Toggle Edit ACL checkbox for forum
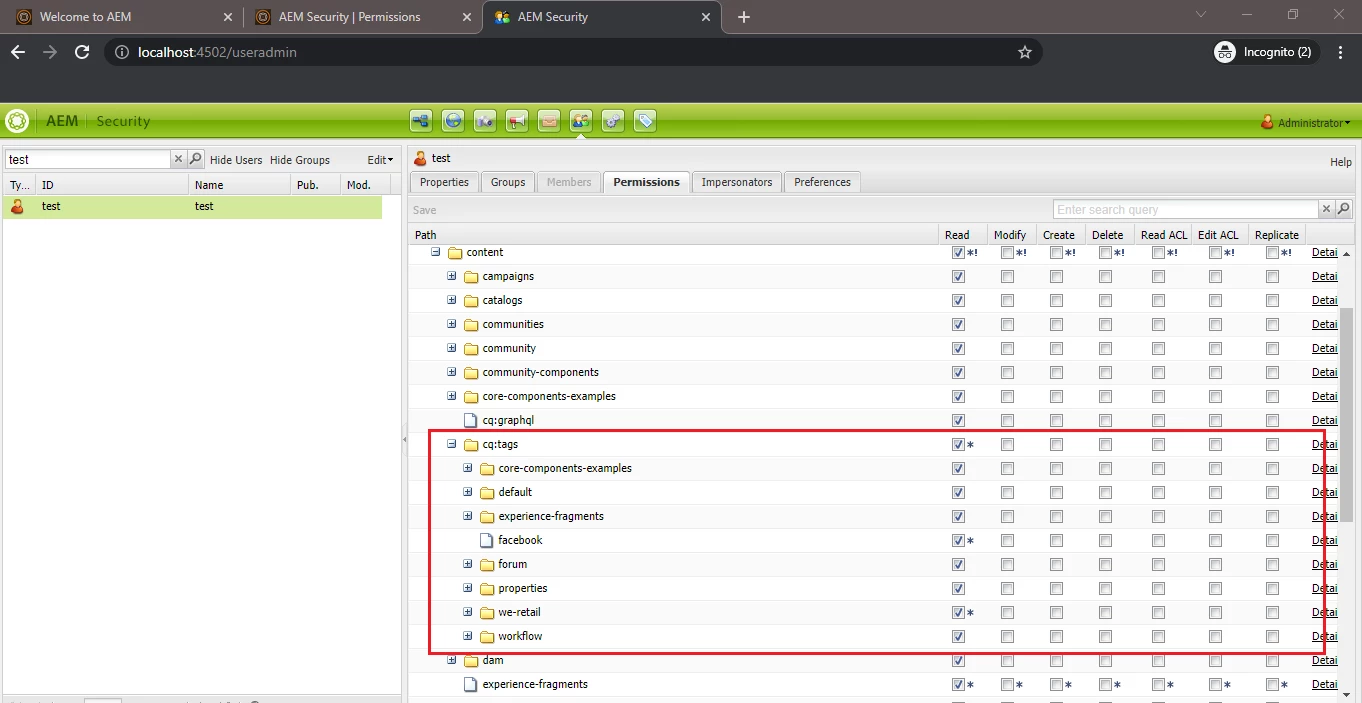The height and width of the screenshot is (703, 1362). tap(1215, 564)
